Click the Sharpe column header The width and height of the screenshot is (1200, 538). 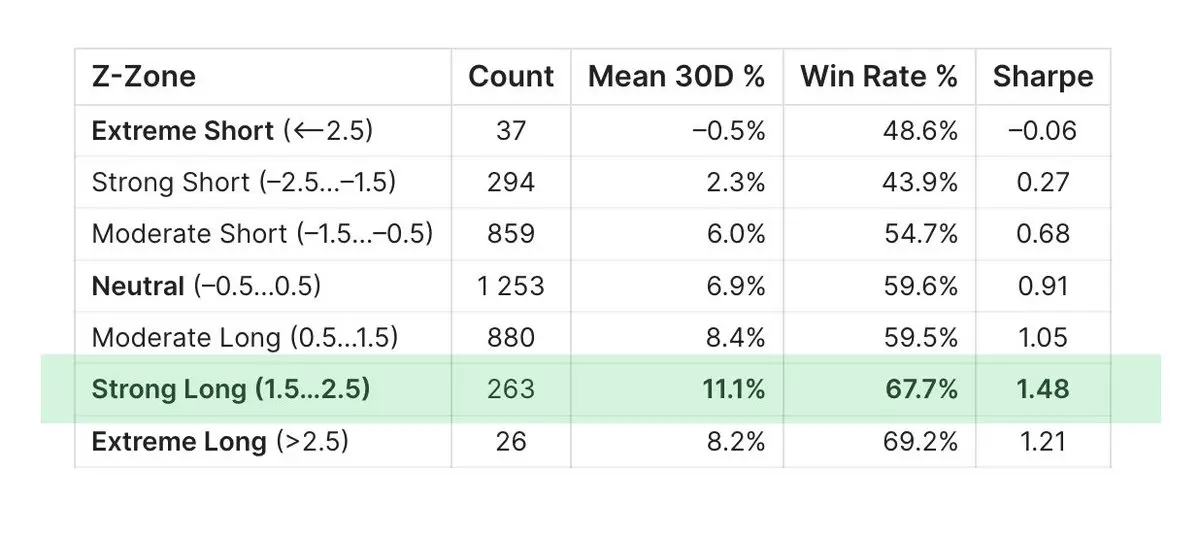tap(1043, 77)
